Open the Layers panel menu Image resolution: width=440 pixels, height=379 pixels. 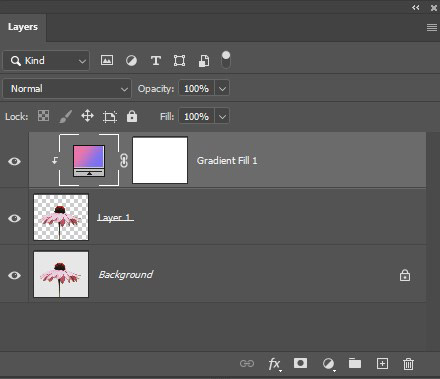432,27
